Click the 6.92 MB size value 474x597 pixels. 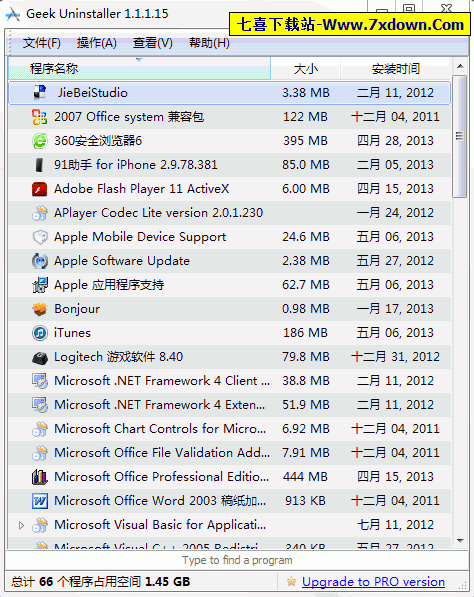[x=306, y=428]
